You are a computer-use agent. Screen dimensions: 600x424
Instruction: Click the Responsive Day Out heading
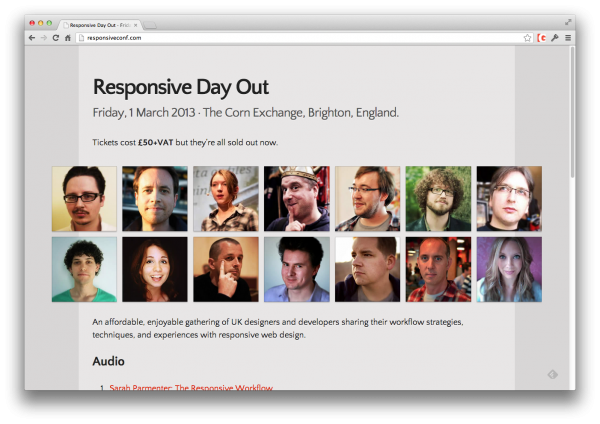(x=181, y=87)
